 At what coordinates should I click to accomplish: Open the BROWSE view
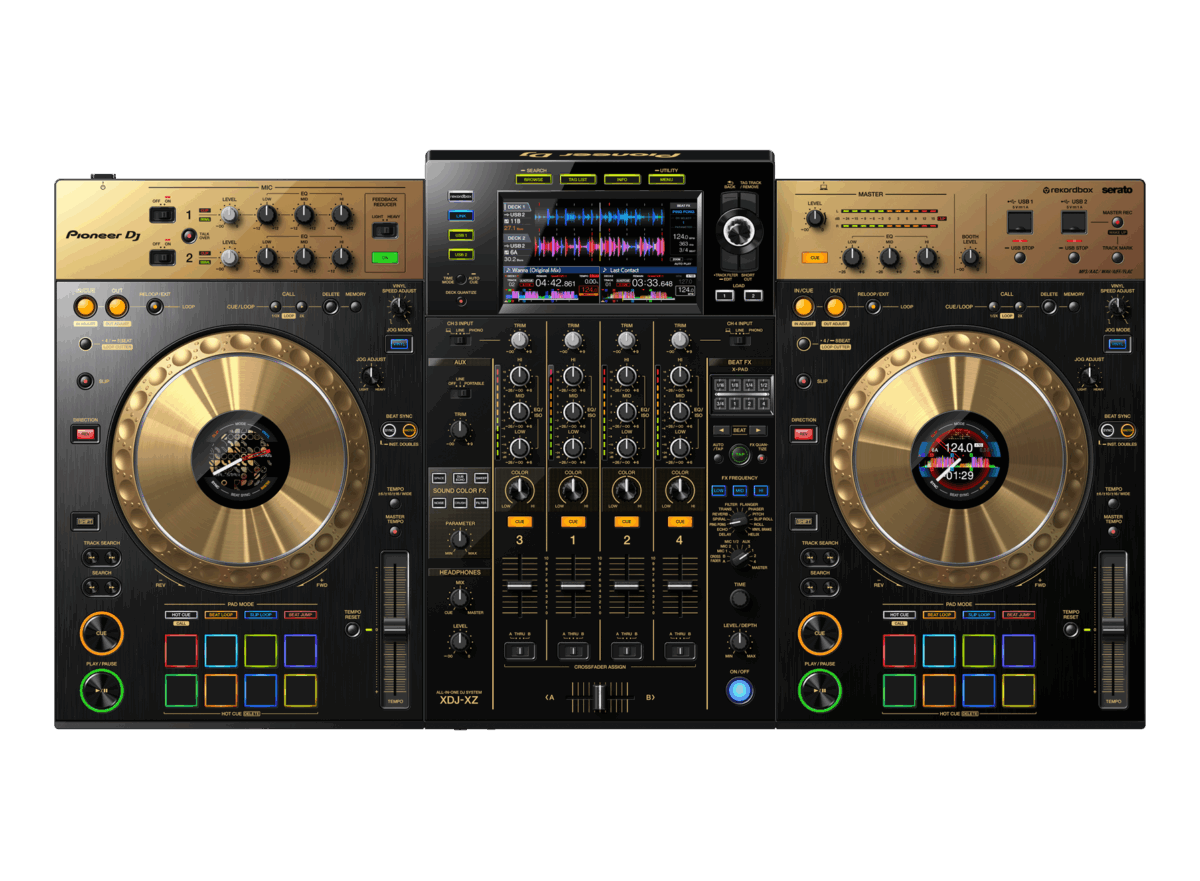(534, 179)
